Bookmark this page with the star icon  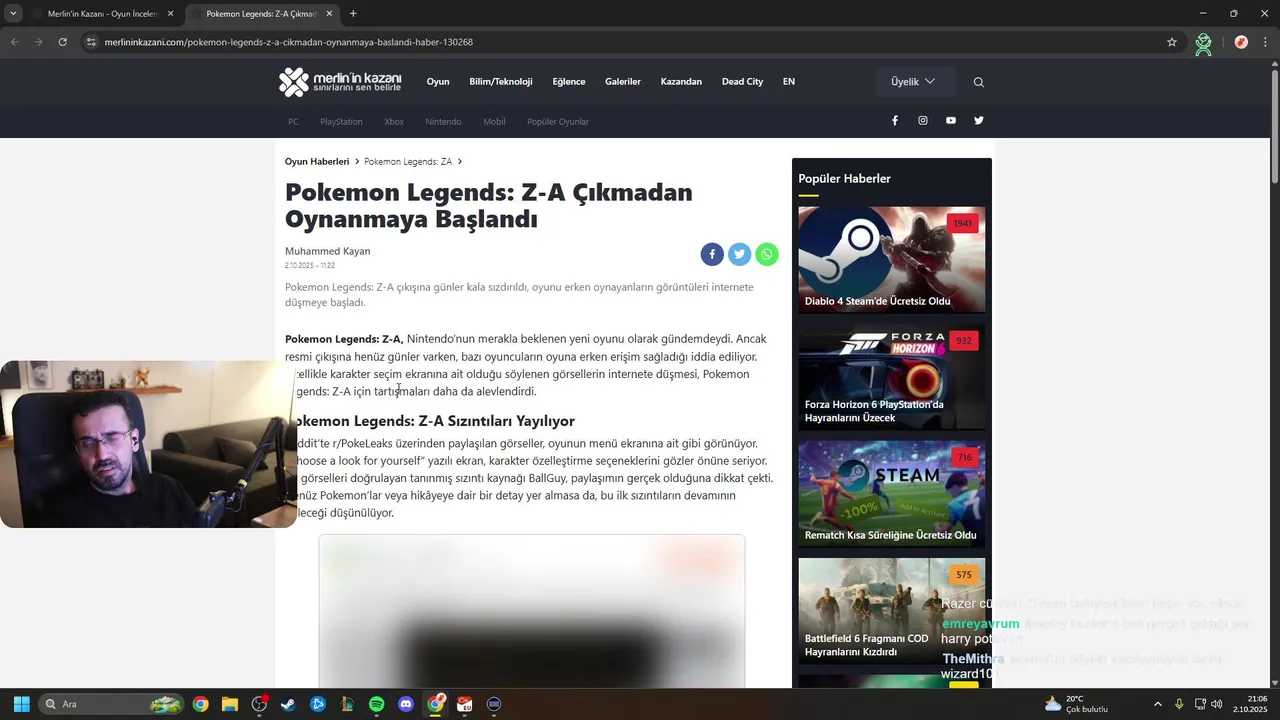(x=1172, y=42)
